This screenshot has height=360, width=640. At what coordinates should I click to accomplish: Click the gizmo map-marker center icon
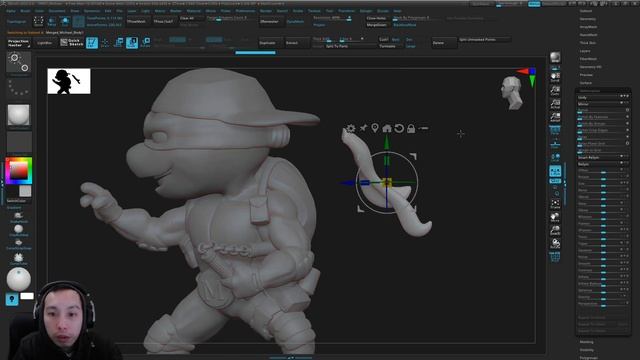[375, 128]
